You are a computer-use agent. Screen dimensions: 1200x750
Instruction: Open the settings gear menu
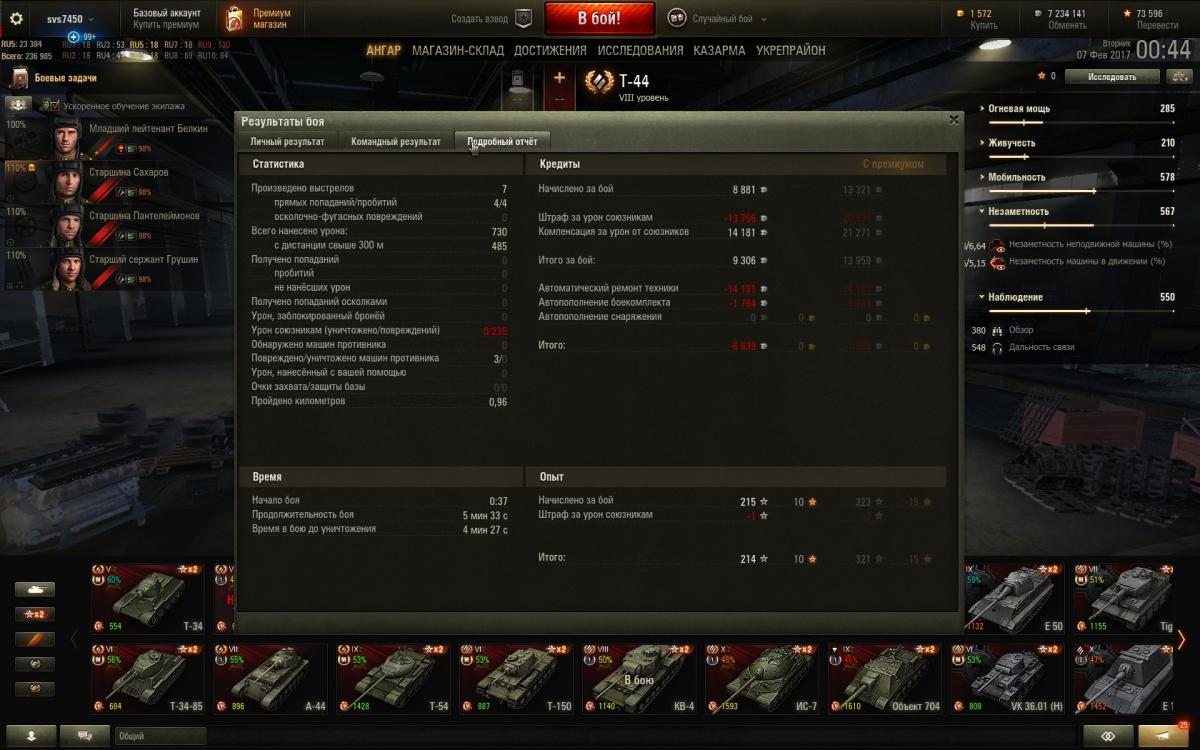click(x=16, y=19)
